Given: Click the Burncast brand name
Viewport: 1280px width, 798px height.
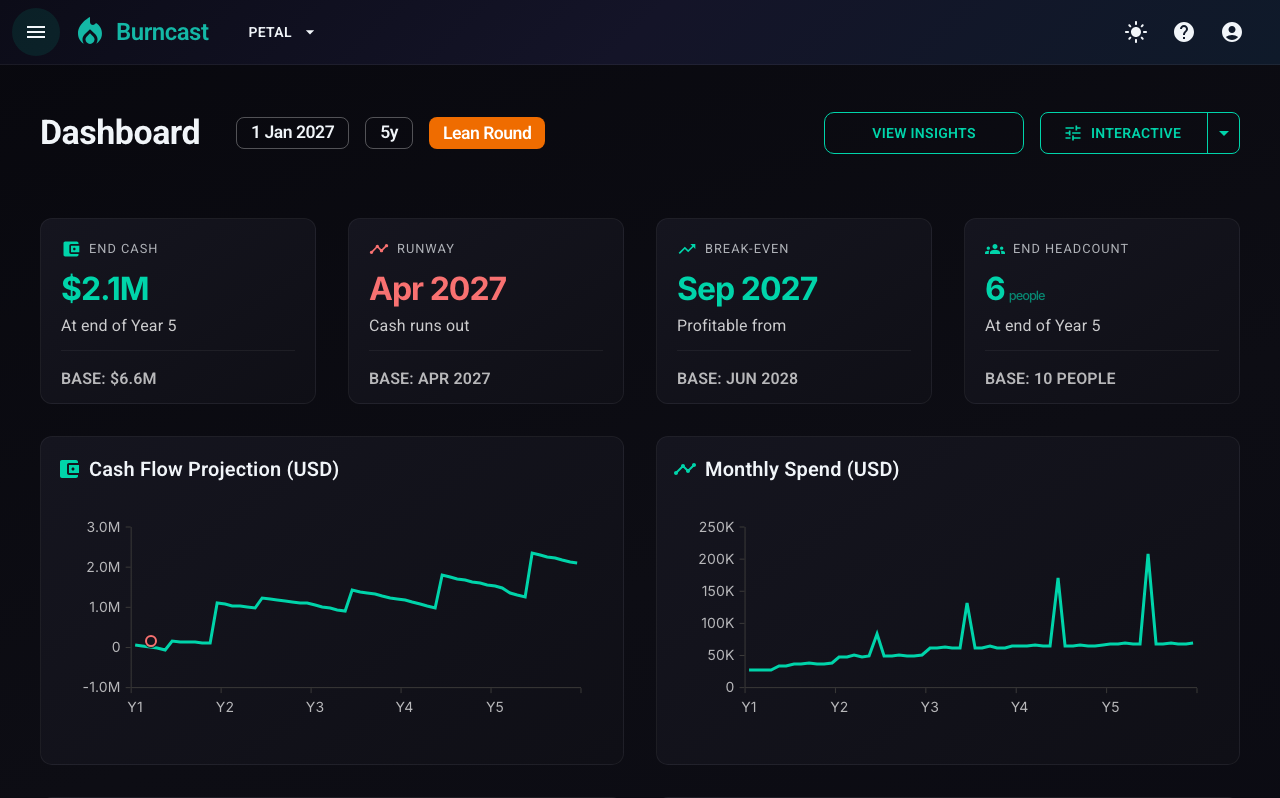Looking at the screenshot, I should click(162, 32).
